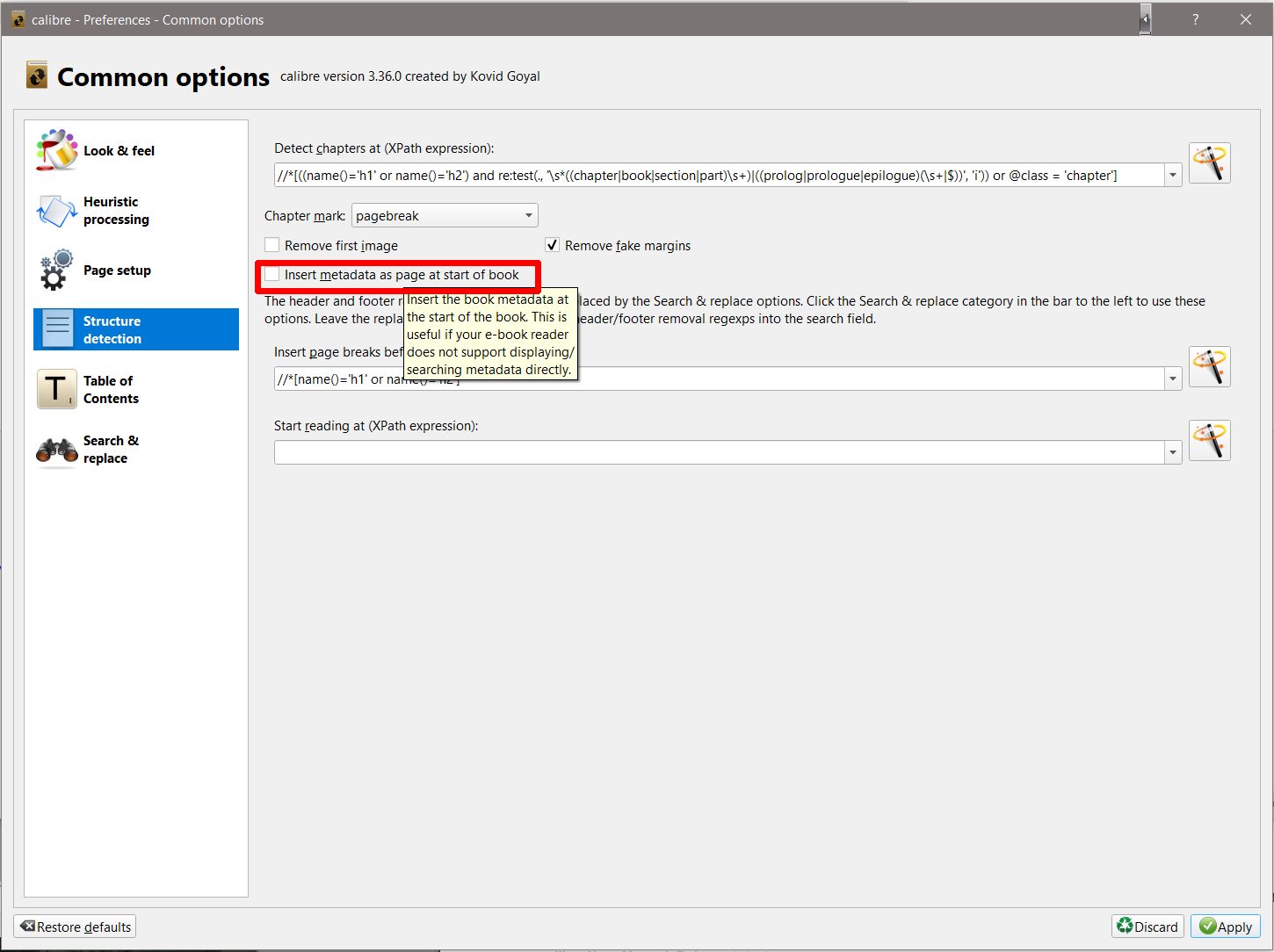Switch to the Page setup category
Screen dimensions: 1274x952
tap(117, 270)
